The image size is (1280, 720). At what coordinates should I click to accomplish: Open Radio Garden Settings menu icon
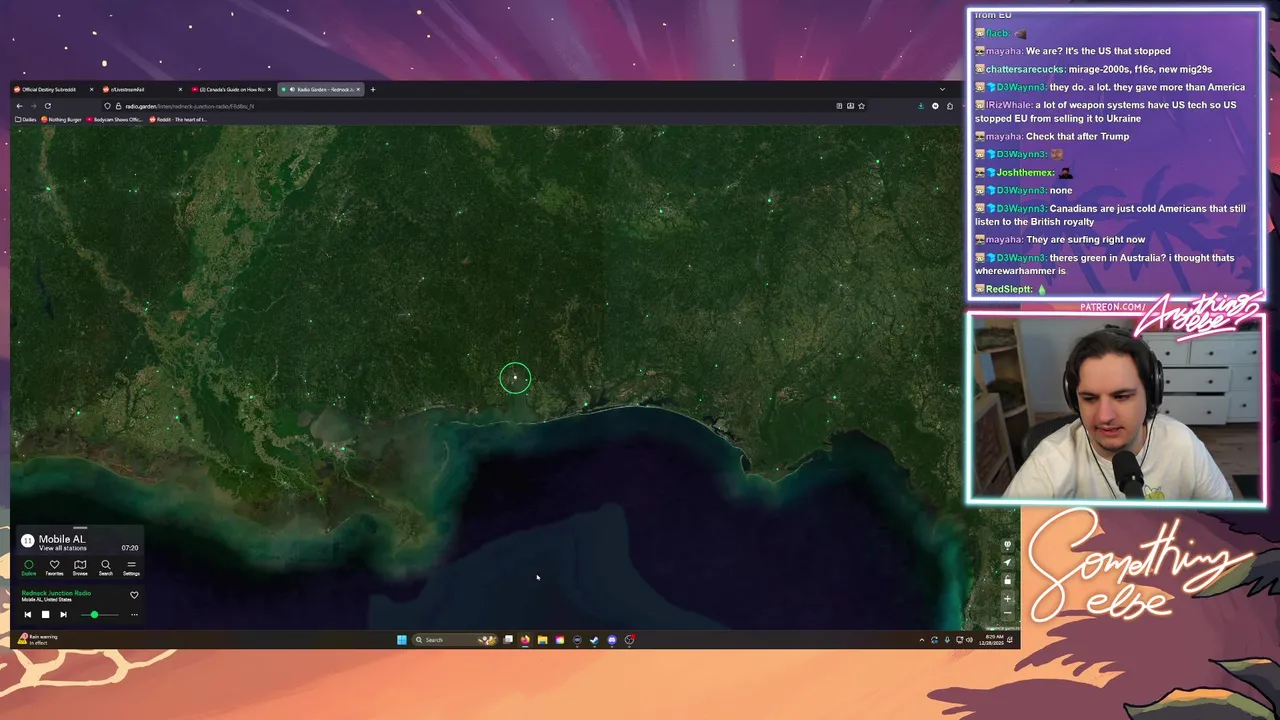coord(131,569)
